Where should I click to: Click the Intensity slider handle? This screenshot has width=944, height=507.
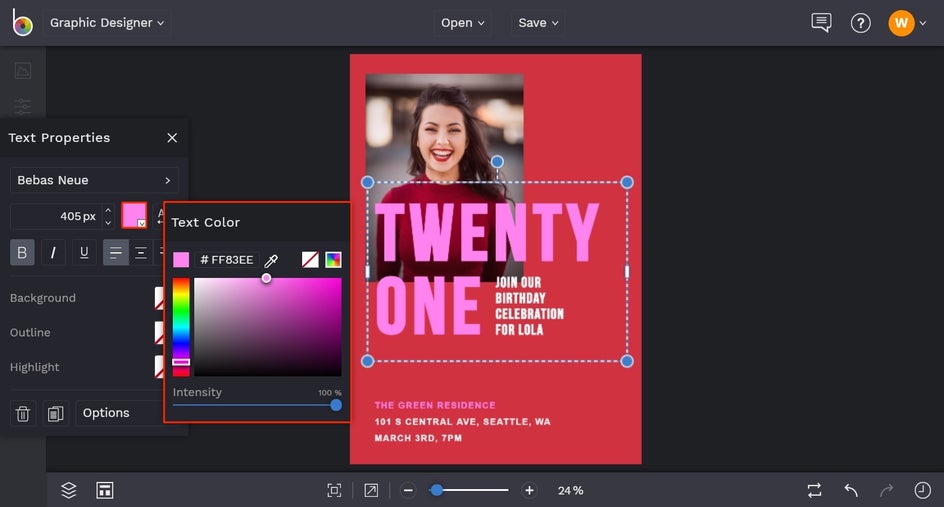[336, 405]
